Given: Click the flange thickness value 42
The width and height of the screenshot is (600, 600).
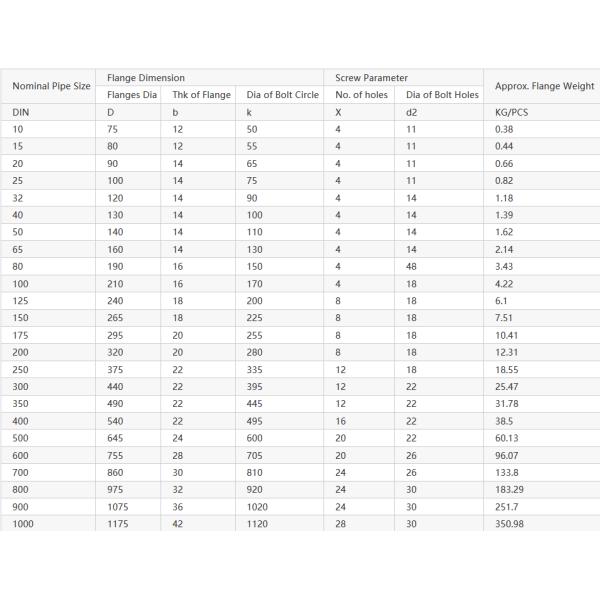Looking at the screenshot, I should click(178, 523).
